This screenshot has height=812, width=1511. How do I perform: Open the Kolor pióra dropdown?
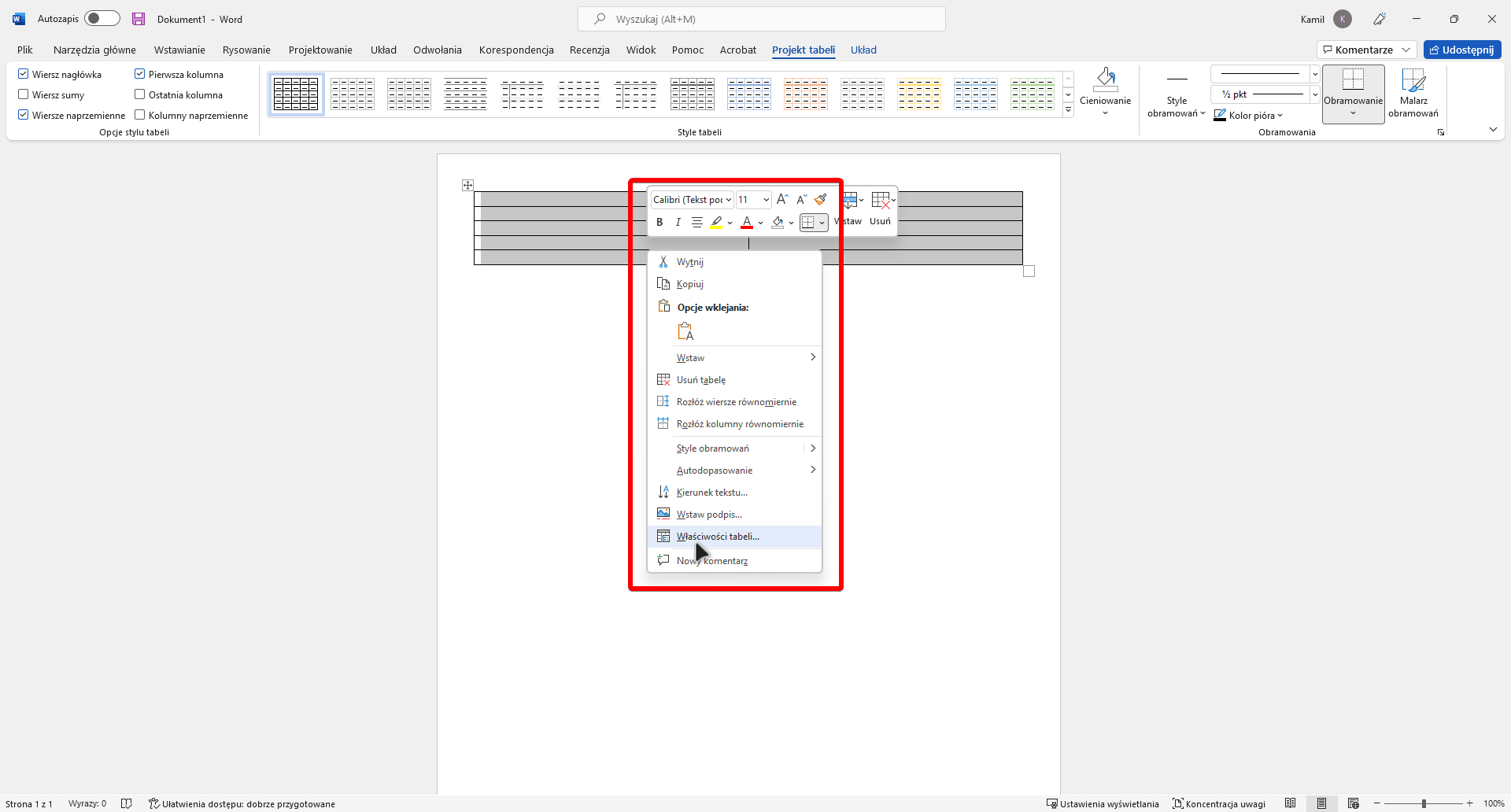(x=1248, y=116)
